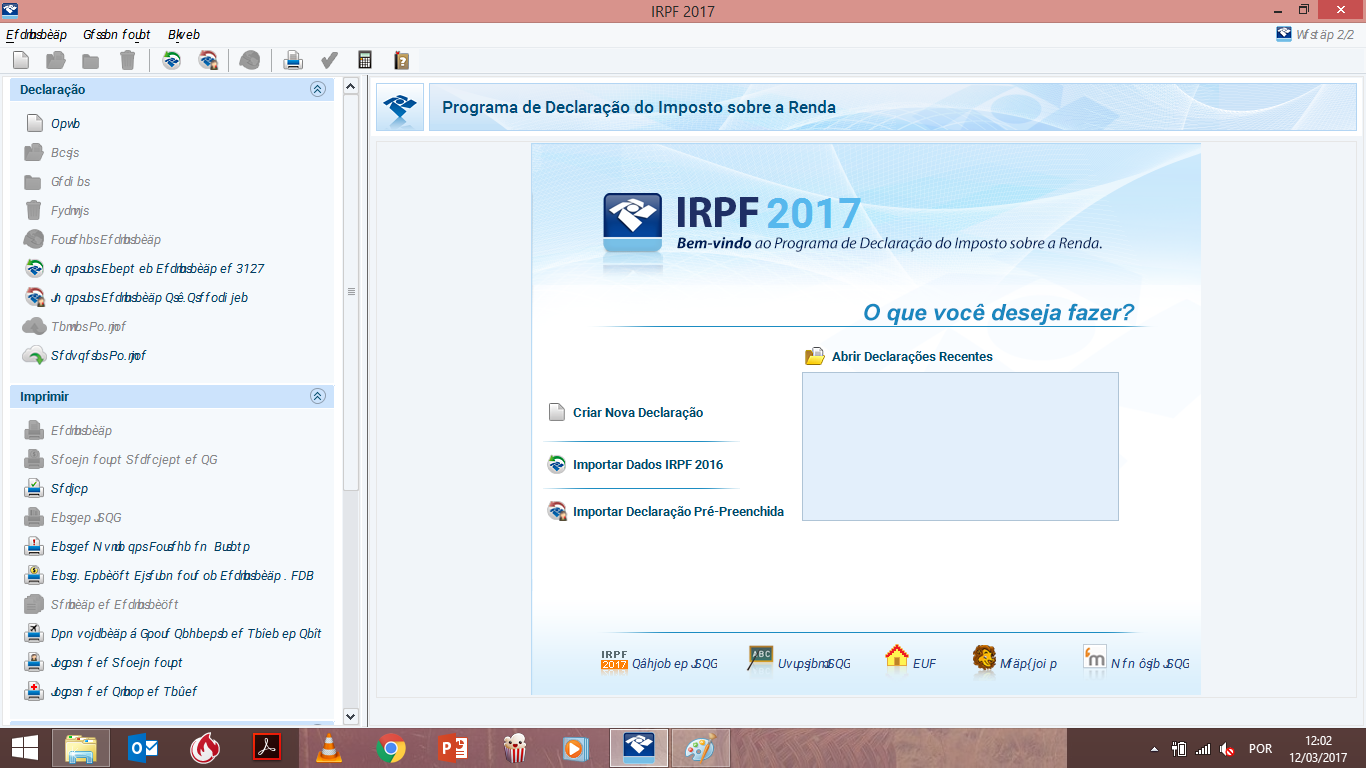
Task: Open the 'Gfssbn foubt' menu
Action: pyautogui.click(x=117, y=34)
